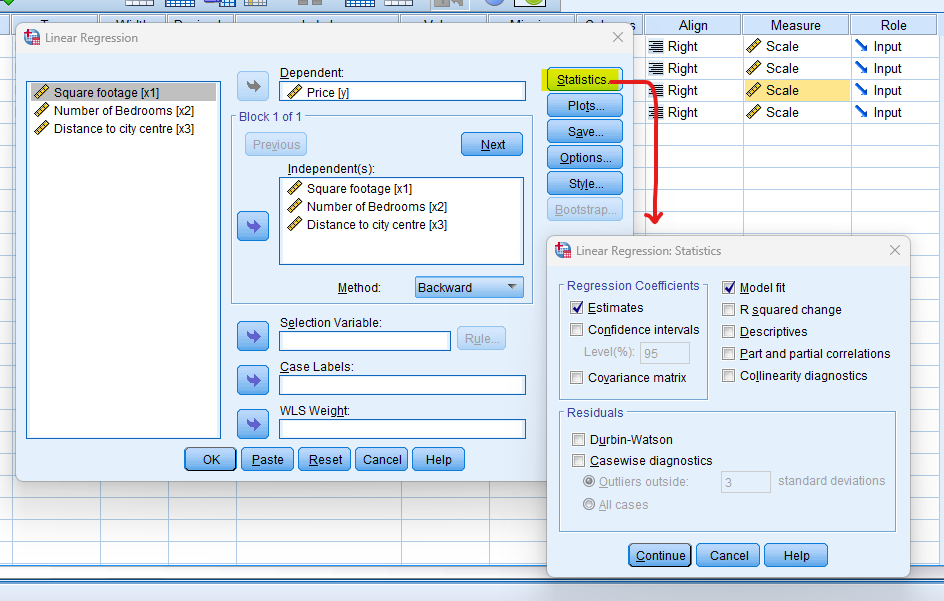Image resolution: width=944 pixels, height=601 pixels.
Task: Click arrow button beside Independent(s) list
Action: [x=253, y=226]
